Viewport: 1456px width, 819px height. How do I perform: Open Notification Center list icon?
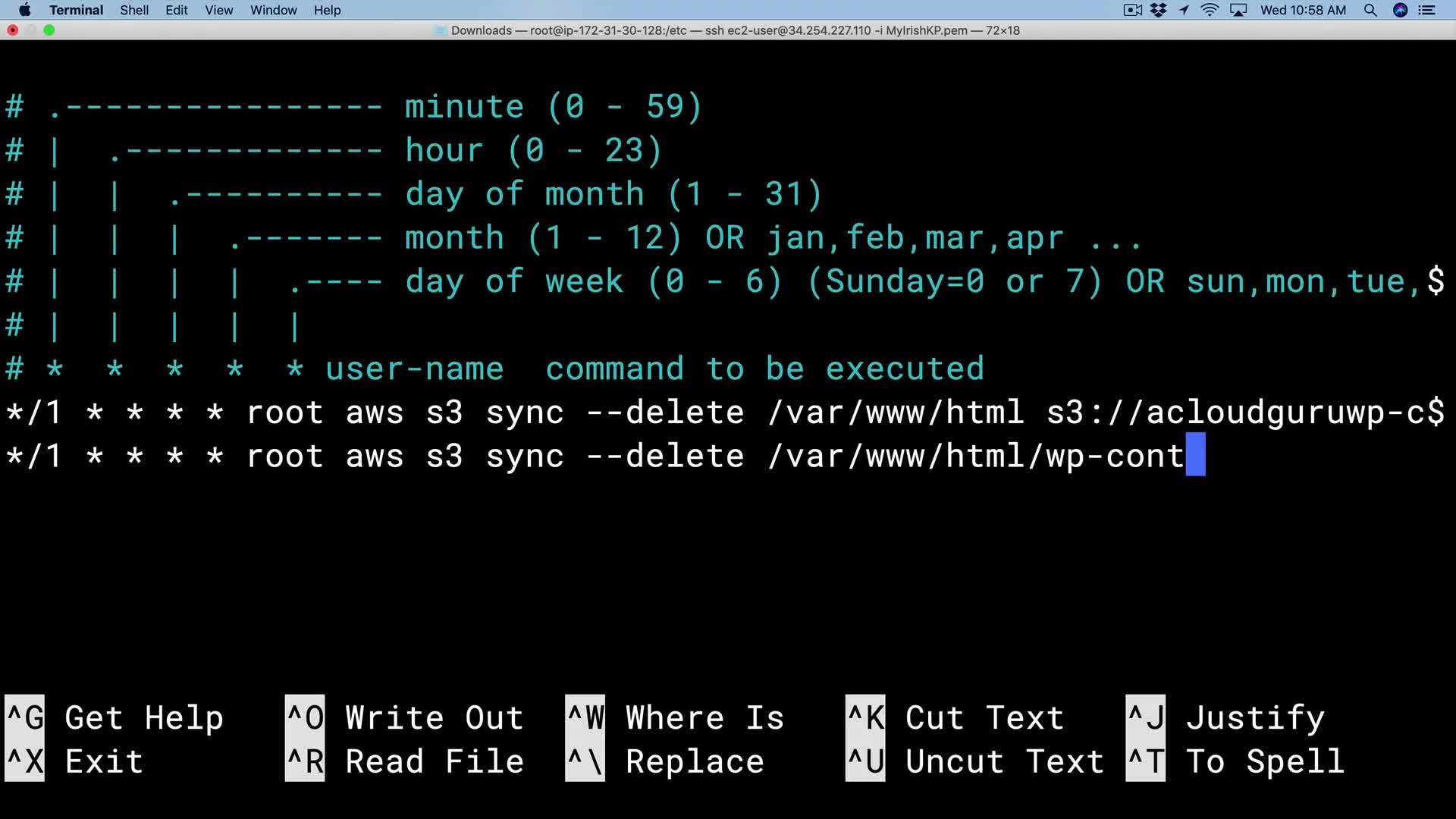(1427, 10)
